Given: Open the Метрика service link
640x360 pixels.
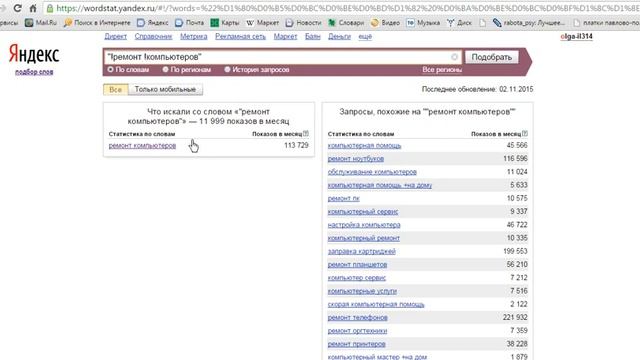Looking at the screenshot, I should pyautogui.click(x=193, y=36).
